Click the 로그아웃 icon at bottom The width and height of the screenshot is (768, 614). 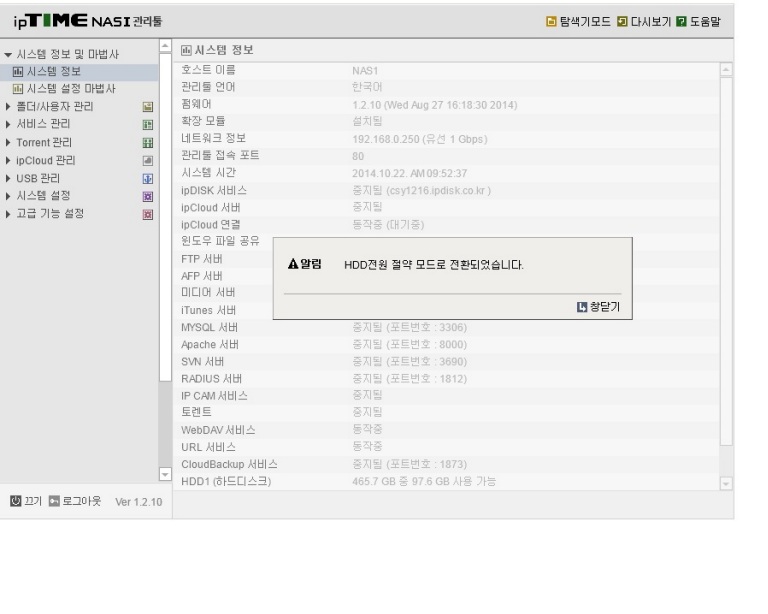54,501
